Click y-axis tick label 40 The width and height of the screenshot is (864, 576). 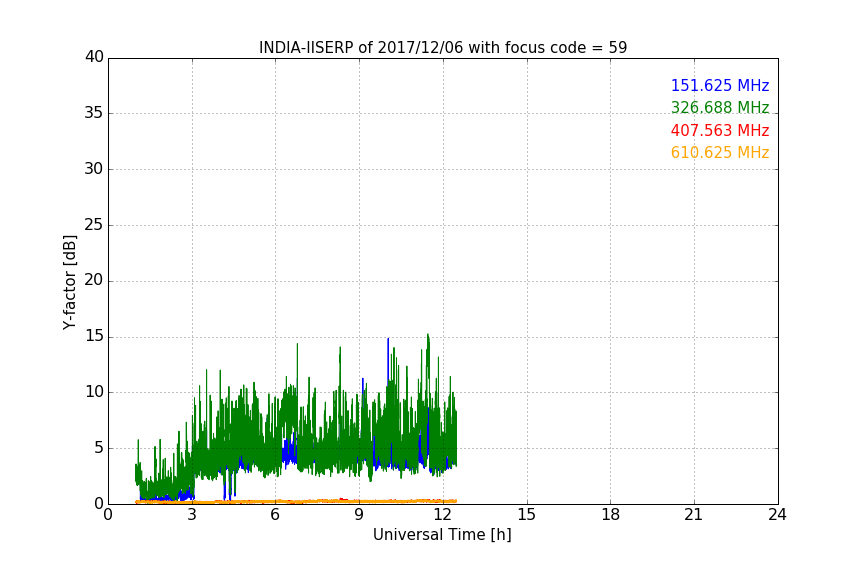tap(94, 57)
